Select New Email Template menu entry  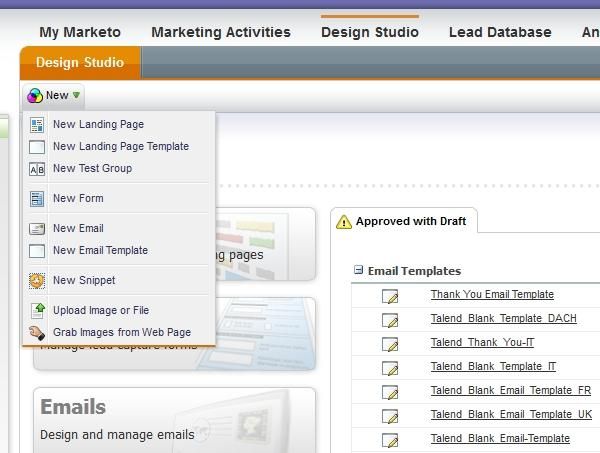pyautogui.click(x=119, y=251)
